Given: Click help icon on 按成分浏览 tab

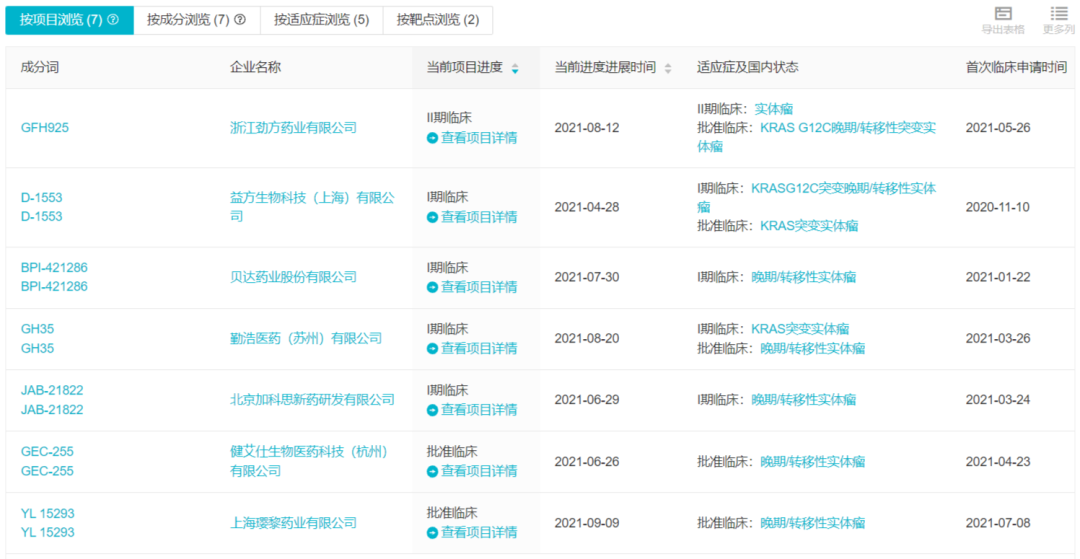Looking at the screenshot, I should [x=240, y=20].
